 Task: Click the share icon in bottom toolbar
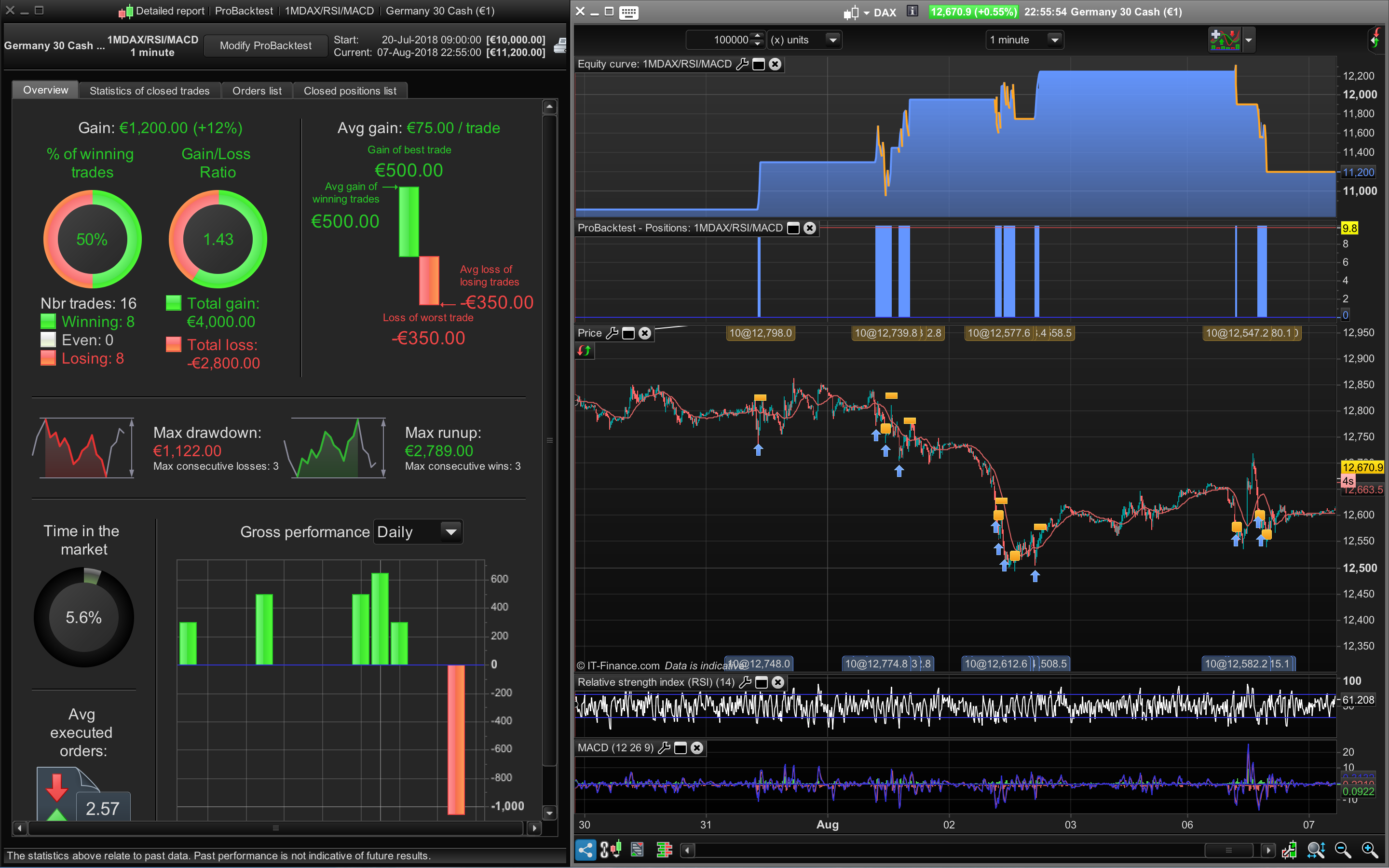click(x=585, y=850)
